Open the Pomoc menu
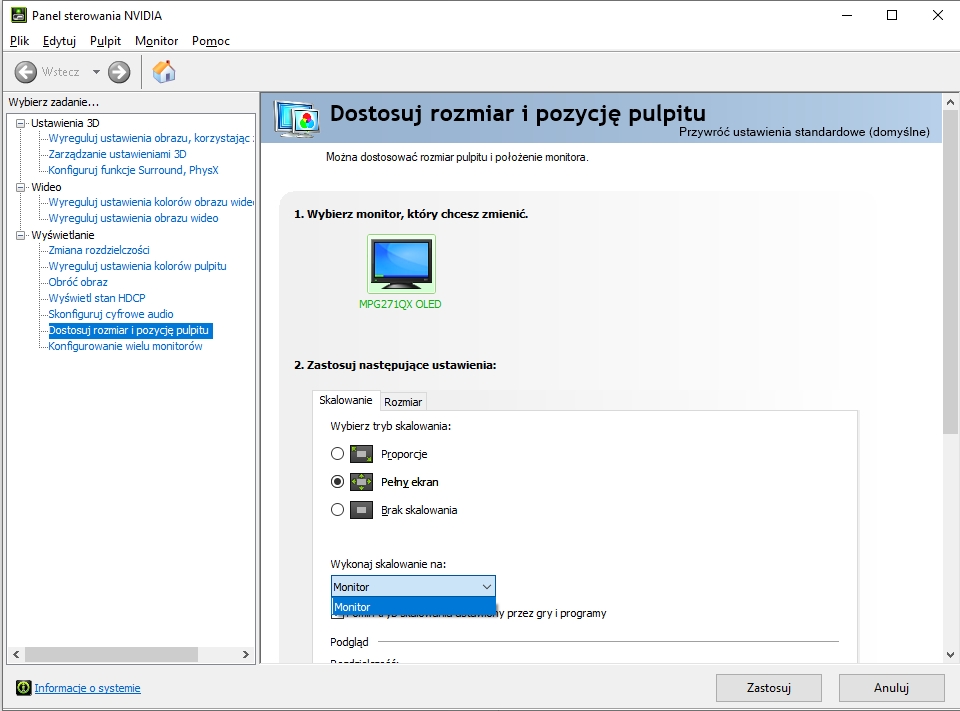This screenshot has width=960, height=711. pyautogui.click(x=211, y=41)
